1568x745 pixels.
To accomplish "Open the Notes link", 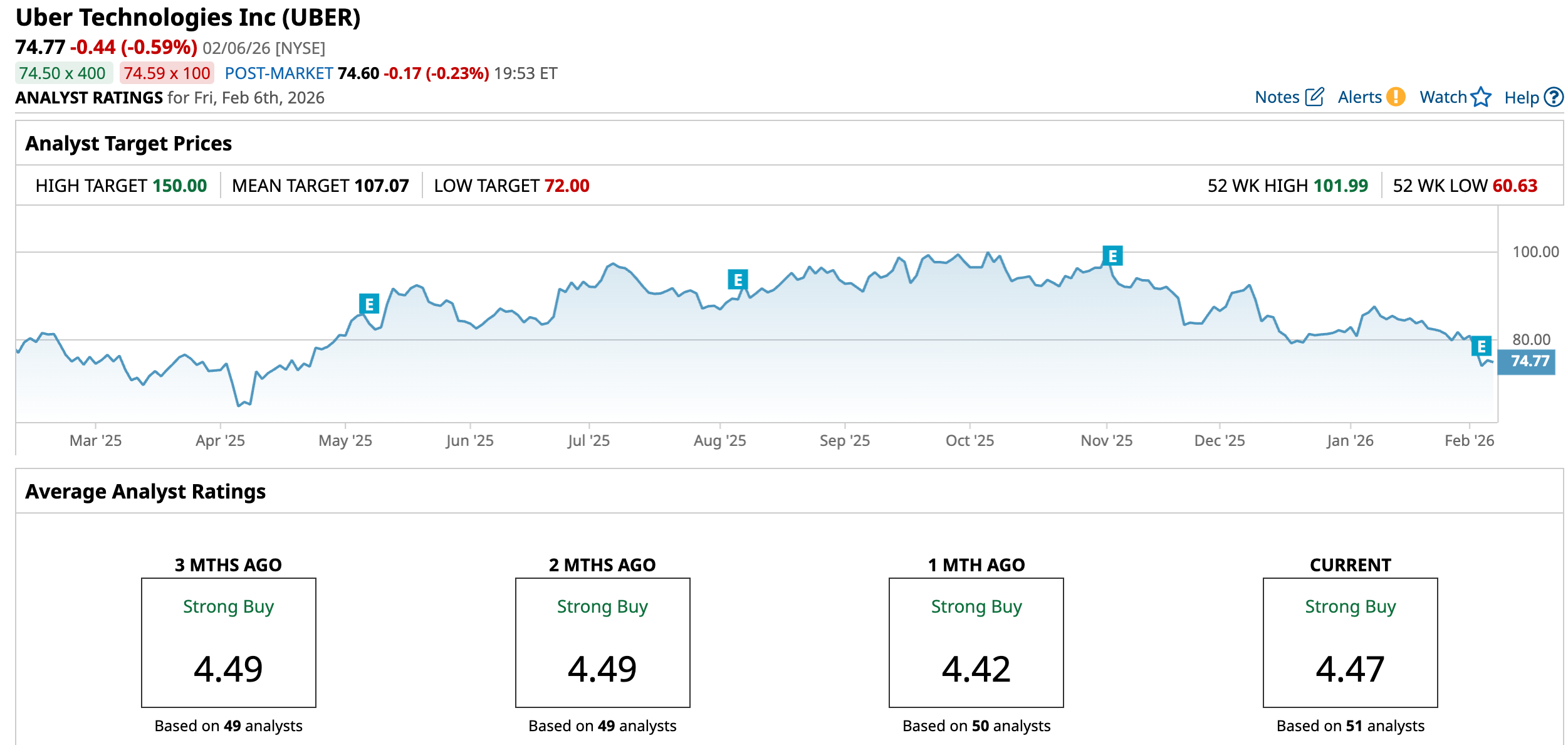I will pos(1277,97).
